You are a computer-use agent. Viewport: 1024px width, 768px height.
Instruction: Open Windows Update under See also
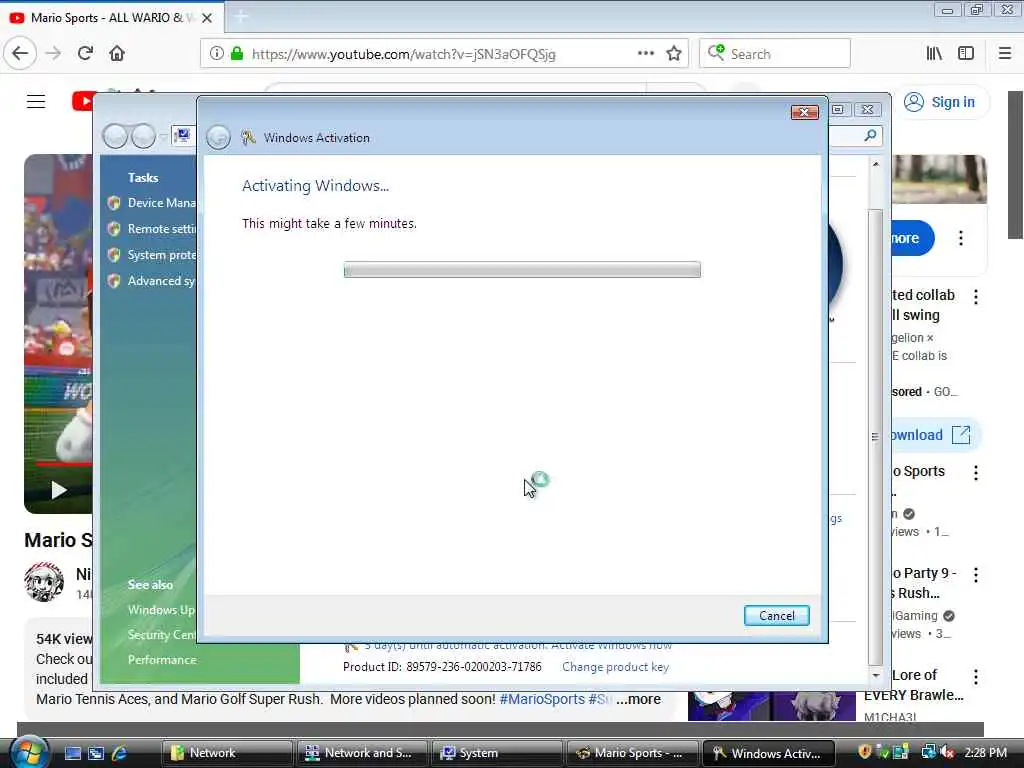tap(161, 610)
